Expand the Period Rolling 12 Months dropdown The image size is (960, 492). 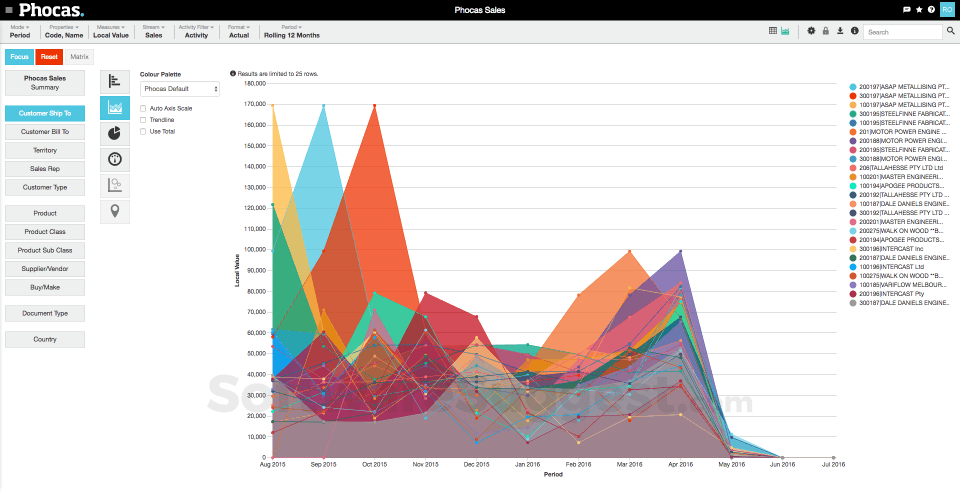coord(291,31)
